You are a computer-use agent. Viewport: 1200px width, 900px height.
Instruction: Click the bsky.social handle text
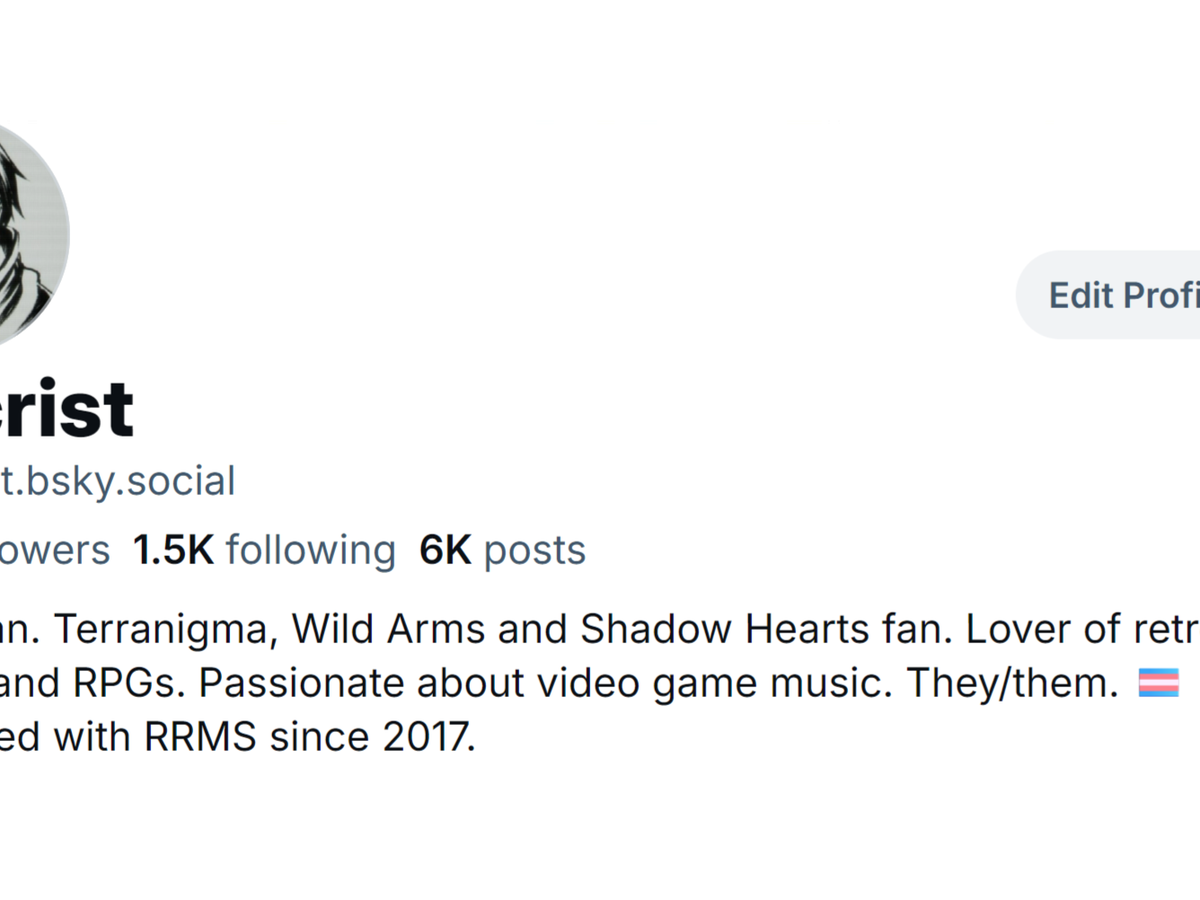point(118,481)
